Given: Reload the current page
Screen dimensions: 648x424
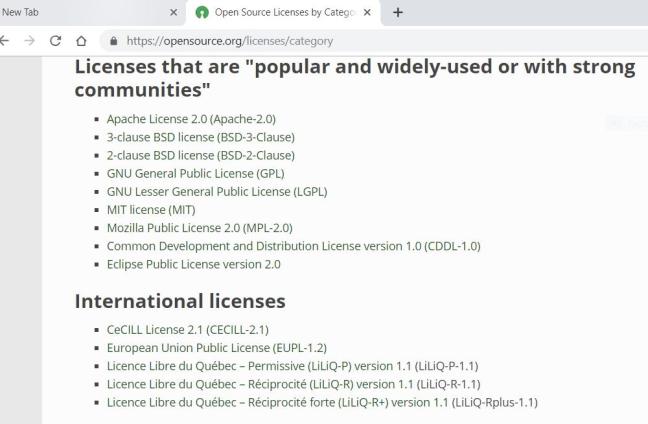Looking at the screenshot, I should coord(55,40).
